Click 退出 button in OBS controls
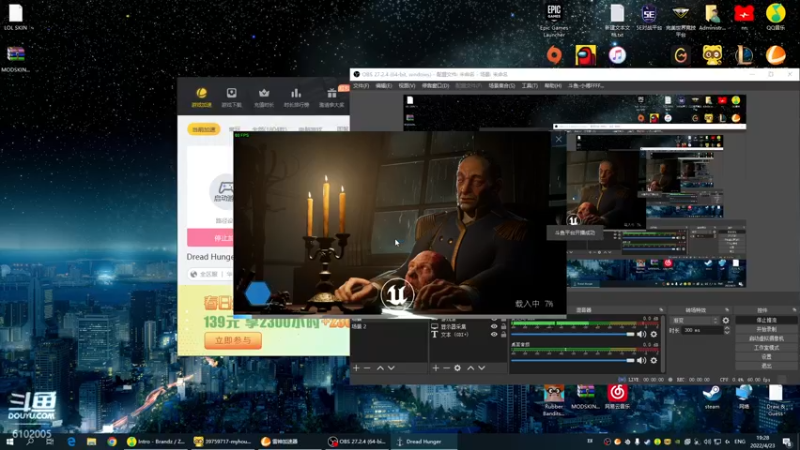The image size is (800, 450). tap(766, 366)
